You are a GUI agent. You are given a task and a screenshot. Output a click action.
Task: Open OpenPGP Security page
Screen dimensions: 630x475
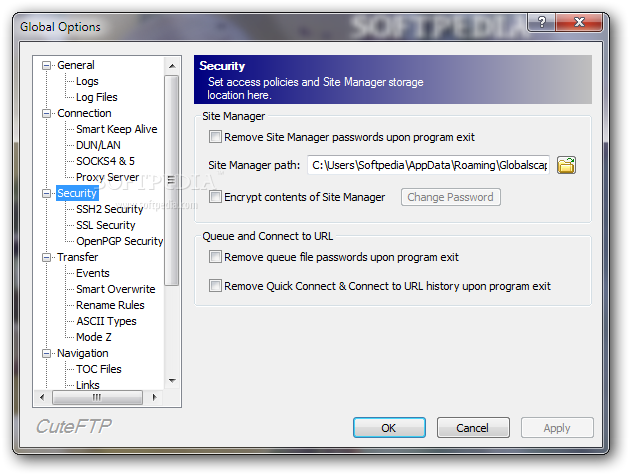tap(119, 241)
